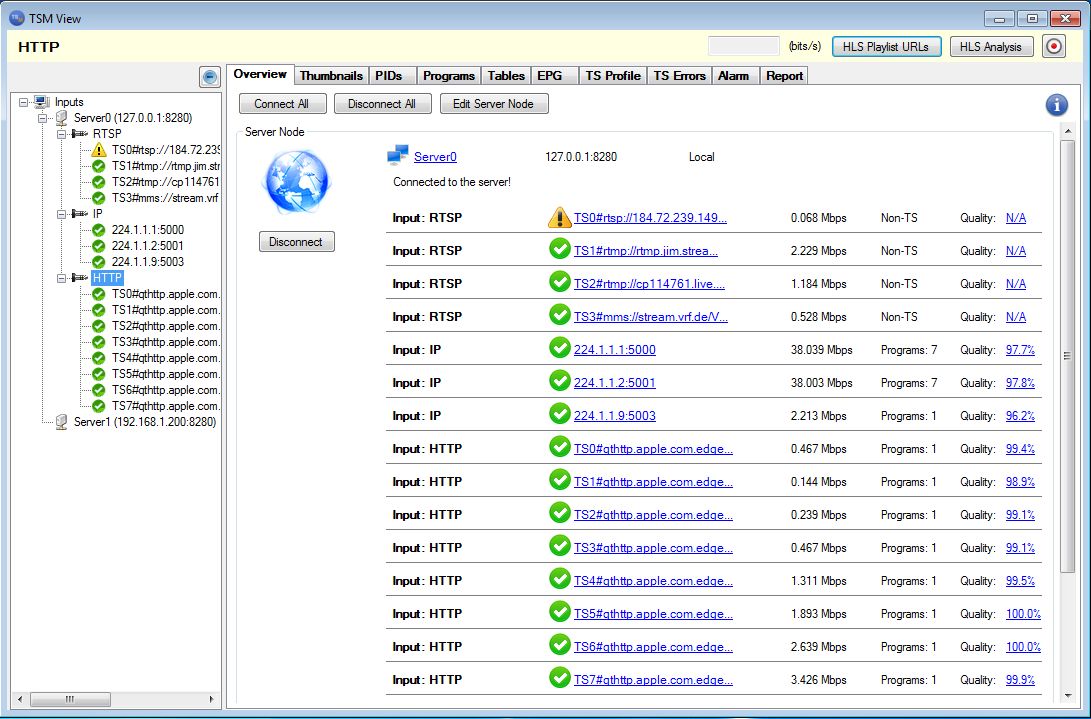Image resolution: width=1091 pixels, height=719 pixels.
Task: Select 224.1.1.9:5003 in the inputs tree
Action: pos(148,262)
